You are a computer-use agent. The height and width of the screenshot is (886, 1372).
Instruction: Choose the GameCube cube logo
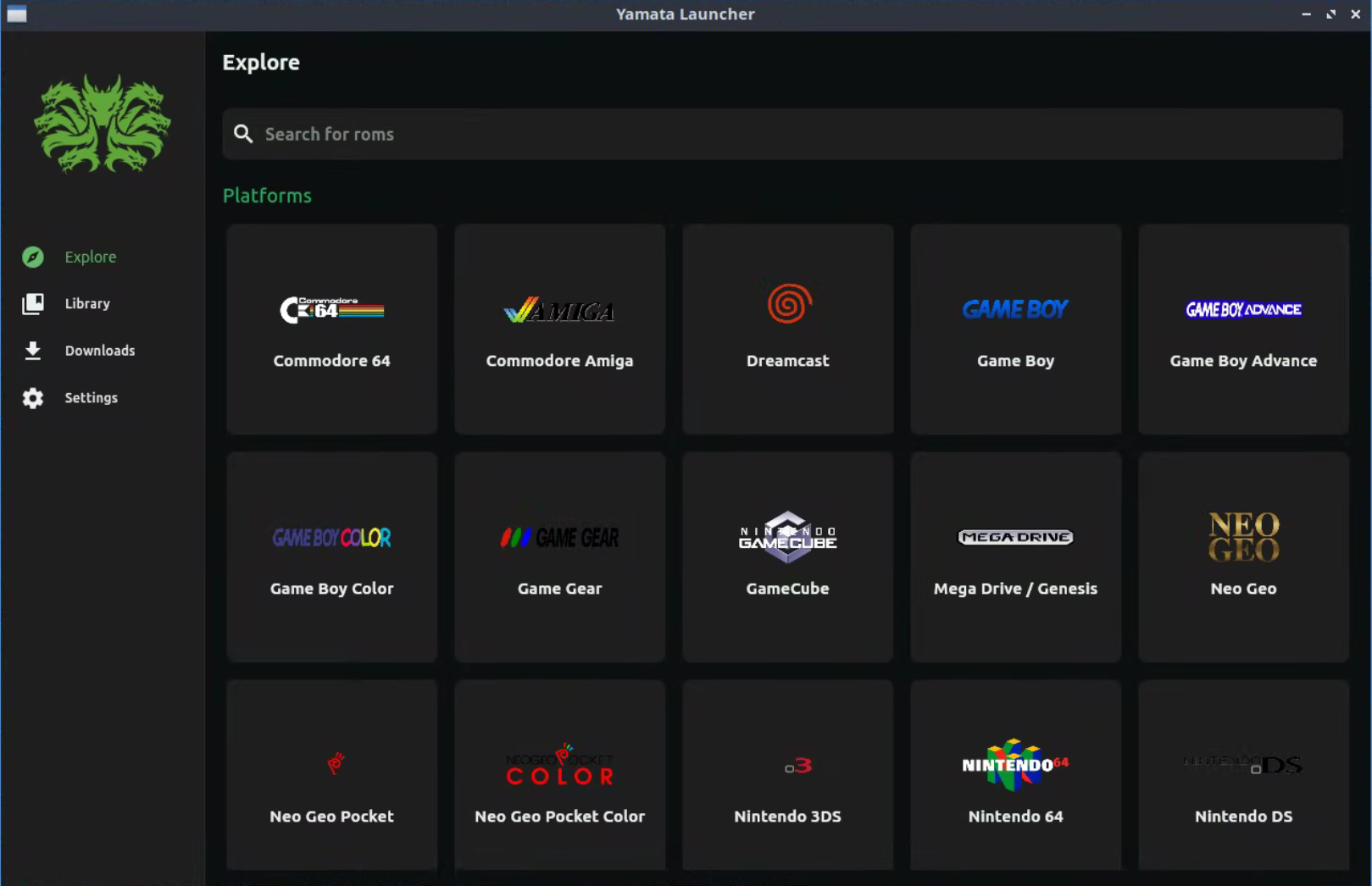click(x=787, y=536)
